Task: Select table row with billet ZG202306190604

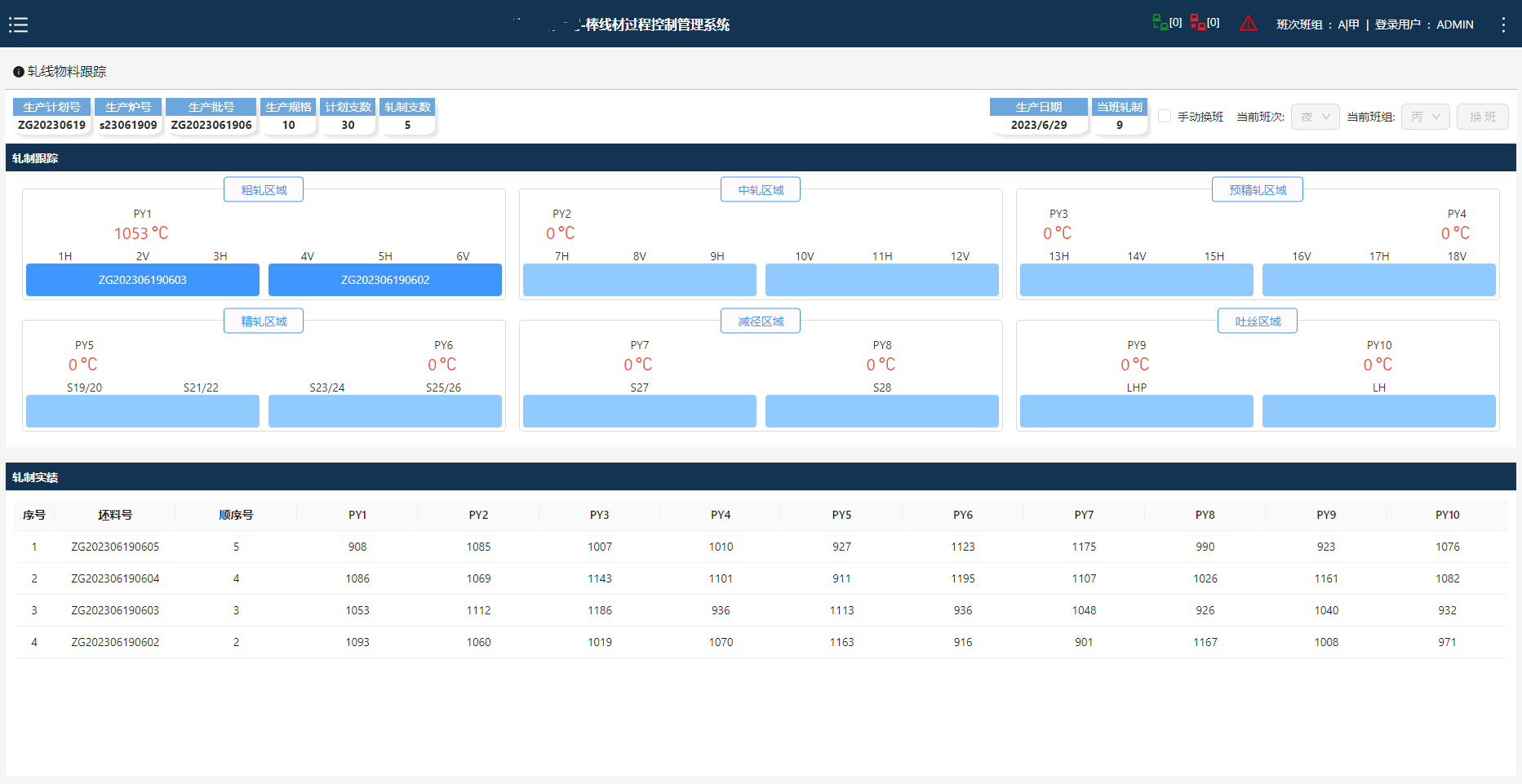Action: coord(761,578)
